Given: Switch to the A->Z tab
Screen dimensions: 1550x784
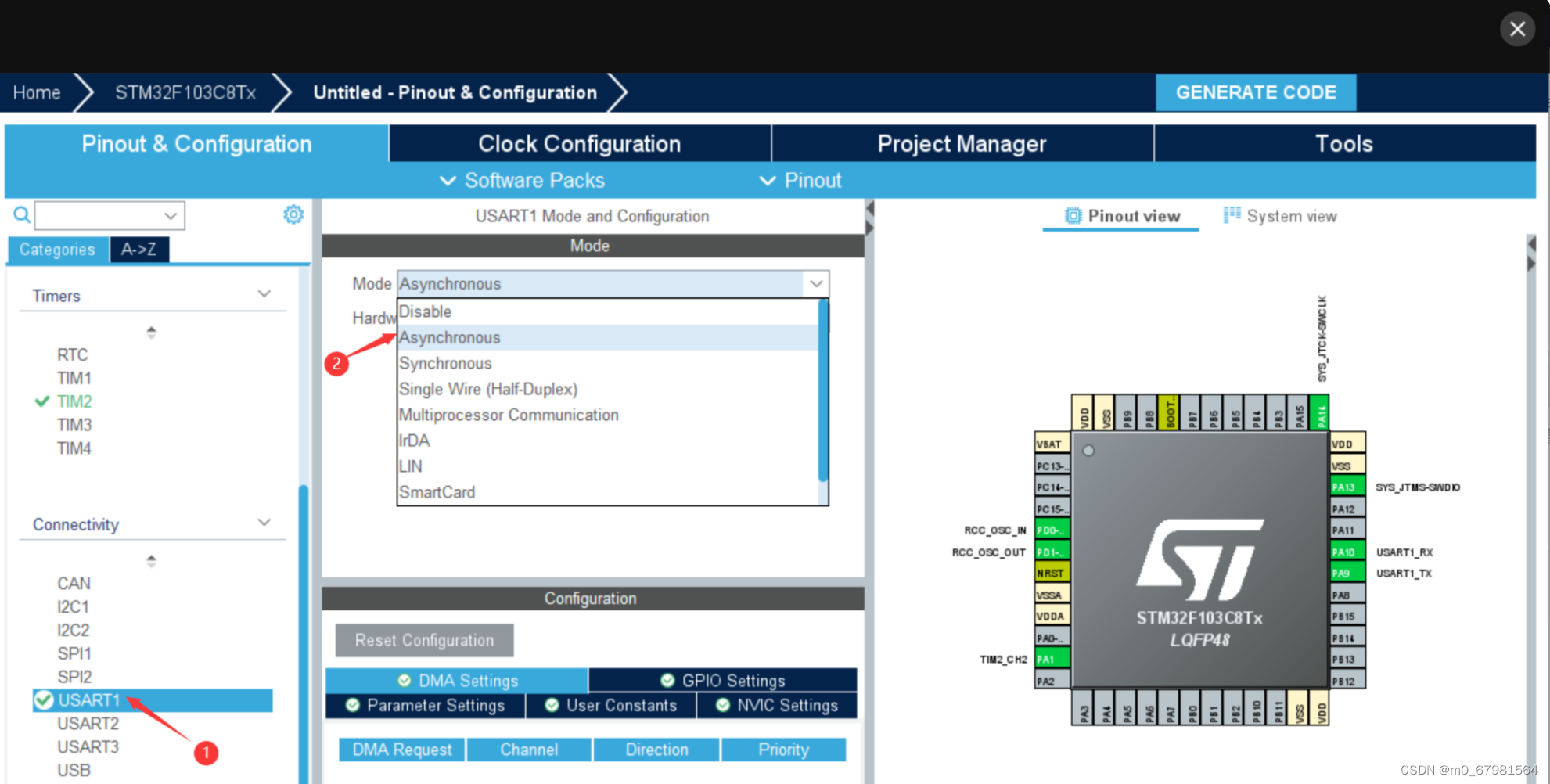Looking at the screenshot, I should [x=139, y=250].
